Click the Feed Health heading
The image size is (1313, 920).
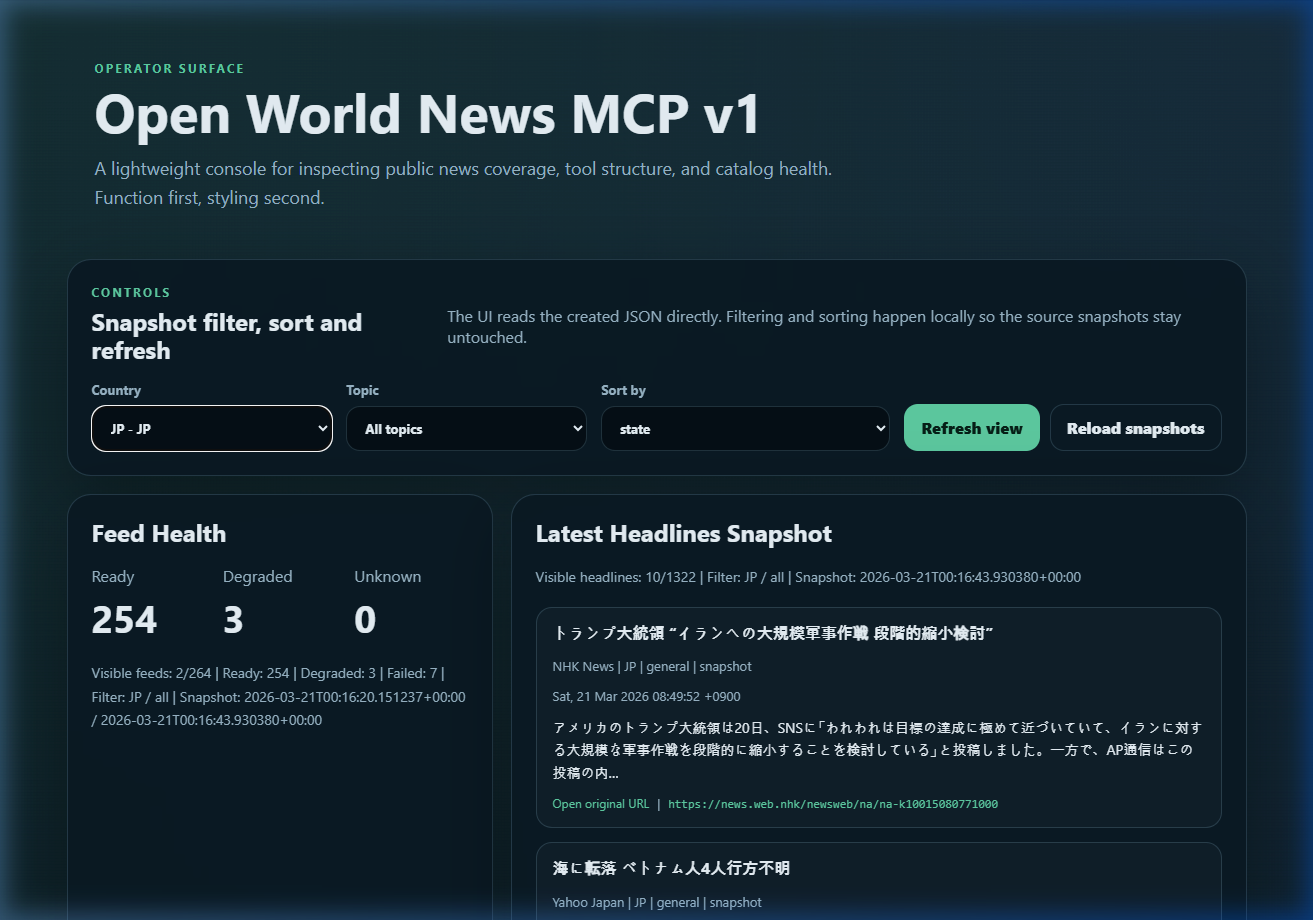click(159, 534)
